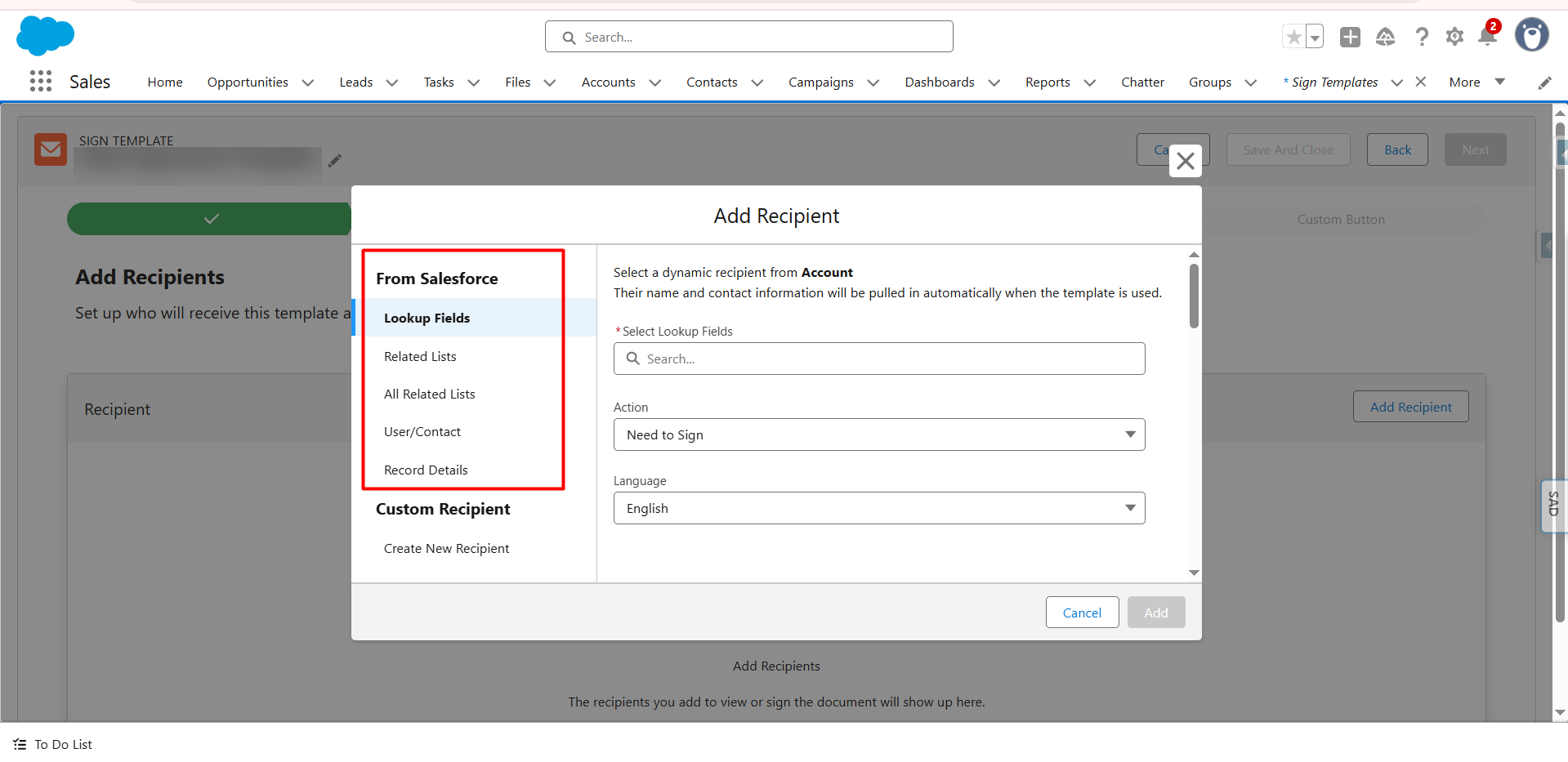1568x762 pixels.
Task: Open the App Launcher grid icon
Action: click(x=41, y=81)
